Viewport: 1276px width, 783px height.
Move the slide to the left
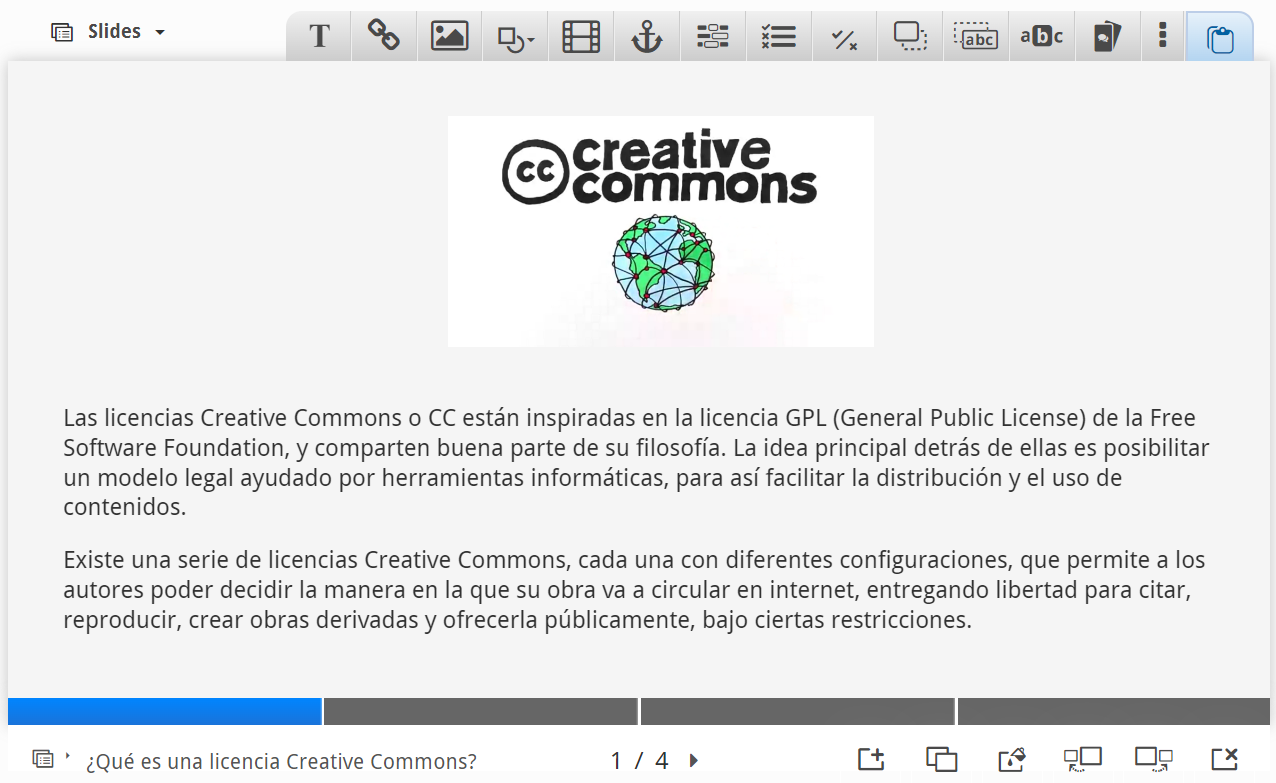pyautogui.click(x=1082, y=759)
